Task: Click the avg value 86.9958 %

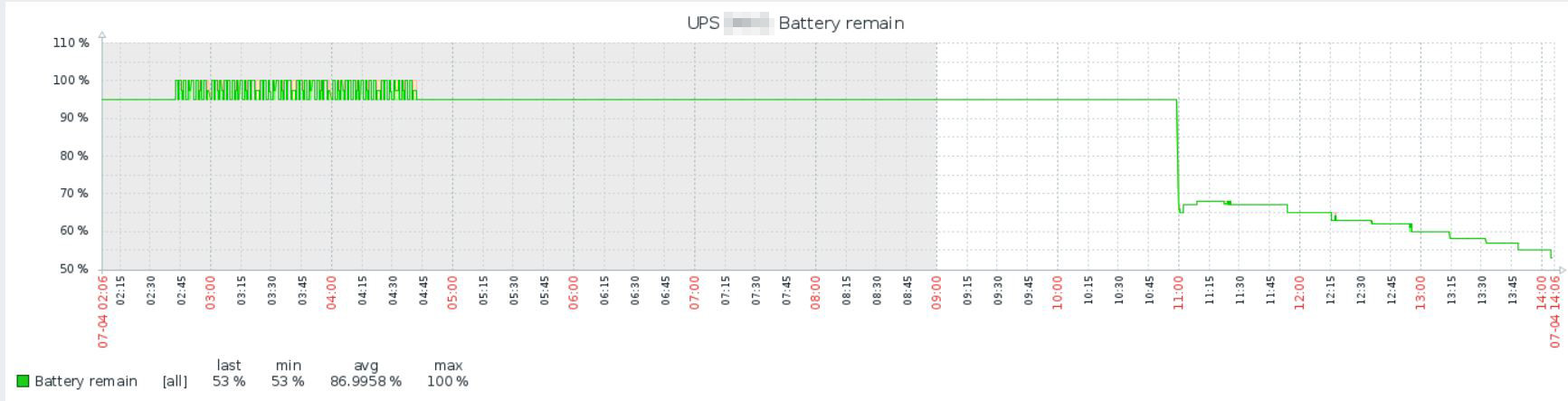Action: coord(366,381)
